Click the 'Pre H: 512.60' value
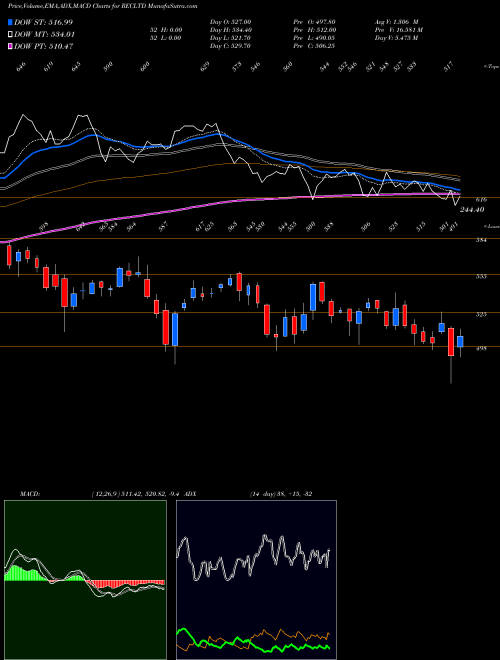500x660 pixels. (314, 30)
